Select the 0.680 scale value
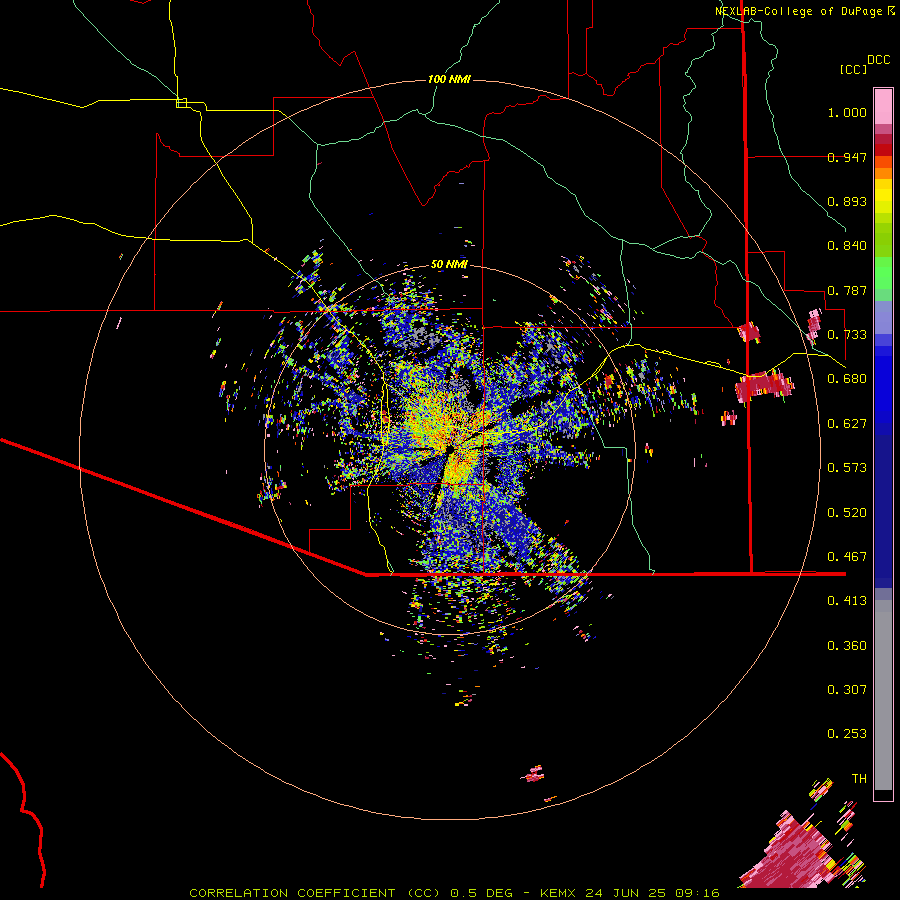 pos(847,379)
